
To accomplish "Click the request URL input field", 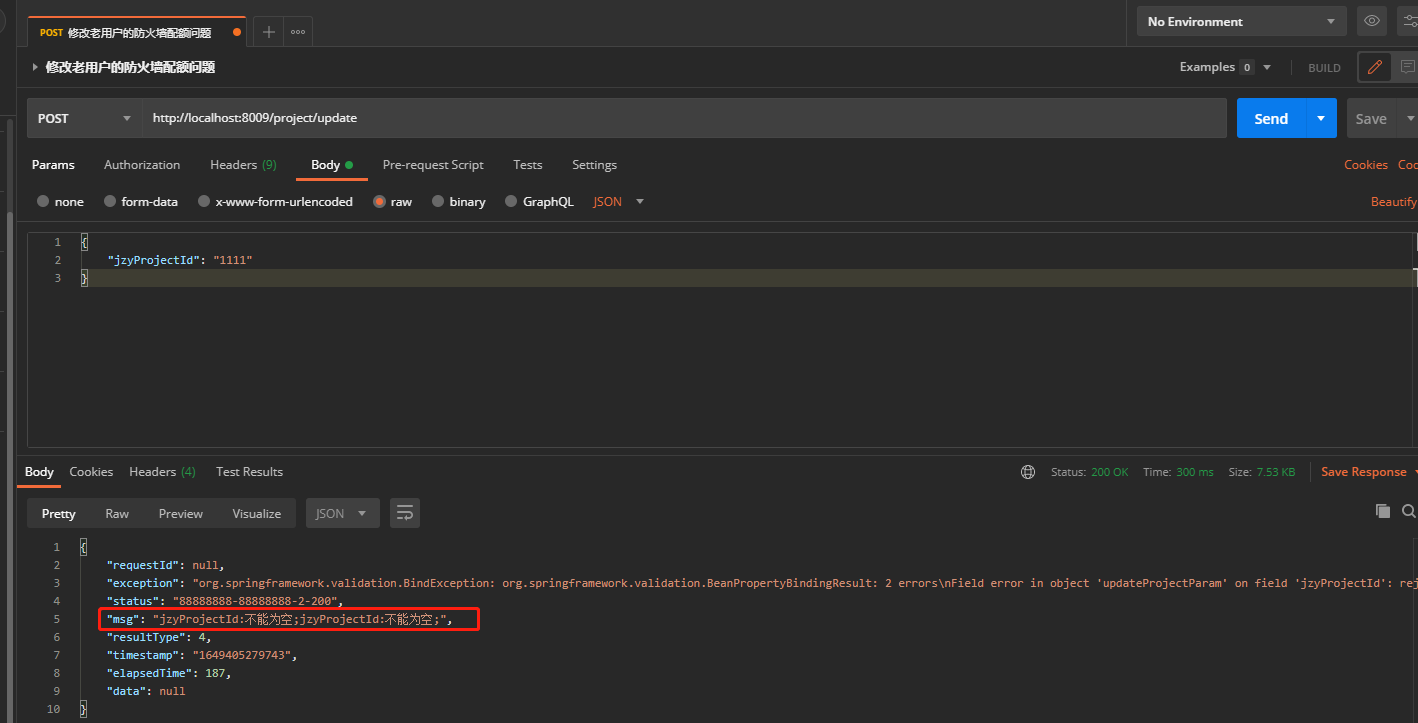I will (x=684, y=118).
